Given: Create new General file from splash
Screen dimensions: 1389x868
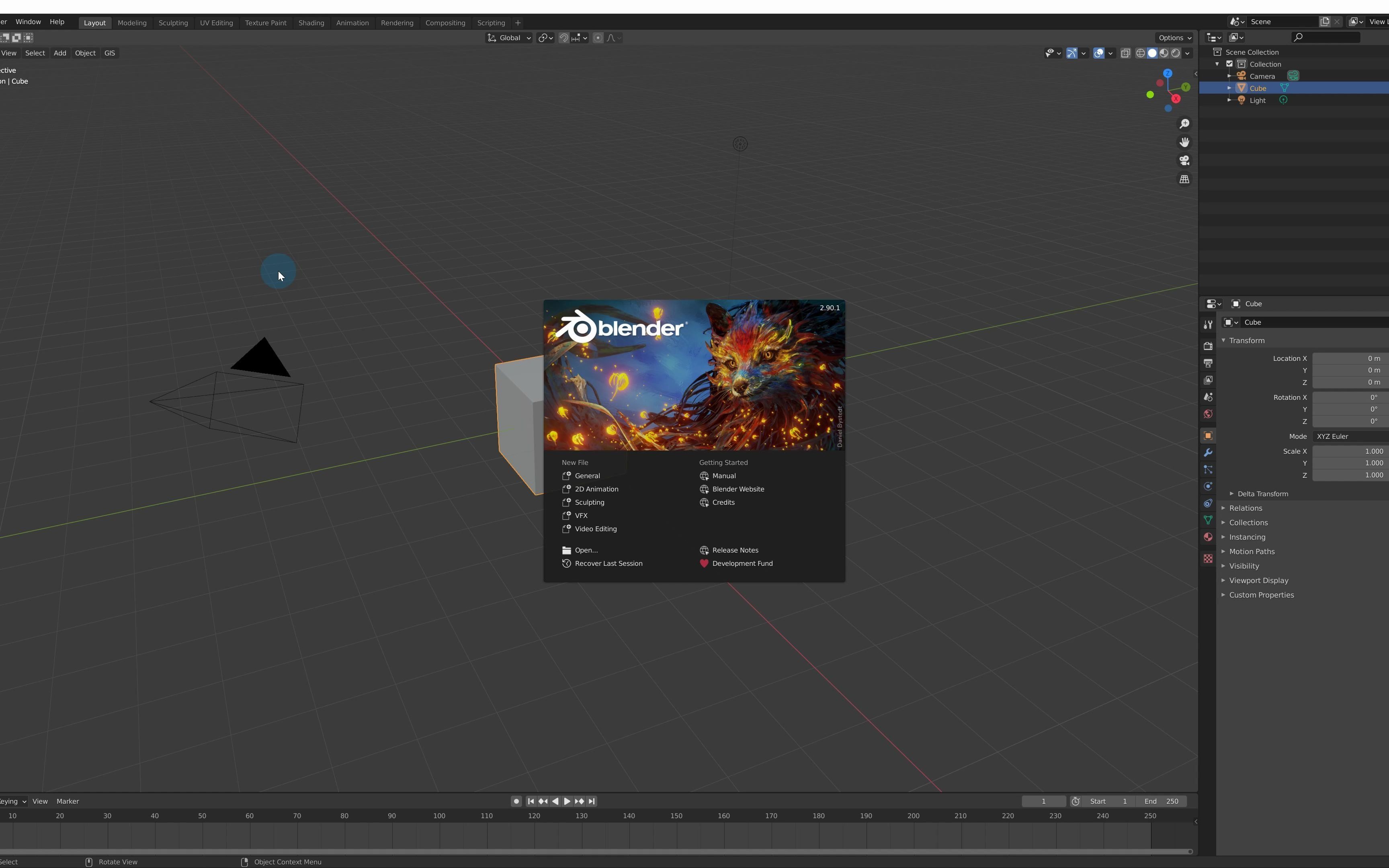Looking at the screenshot, I should pyautogui.click(x=587, y=476).
